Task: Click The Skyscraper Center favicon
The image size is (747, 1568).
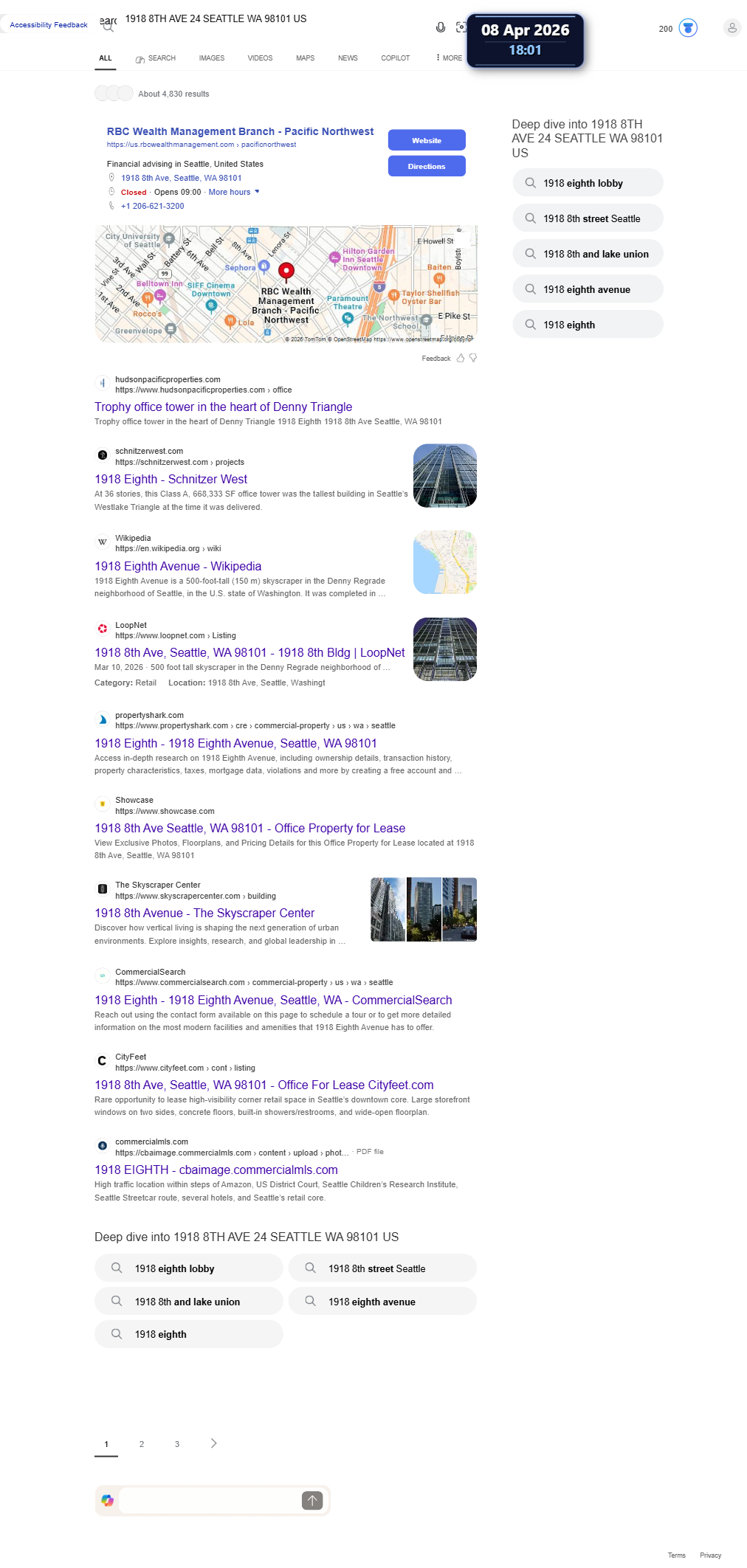Action: [x=102, y=889]
